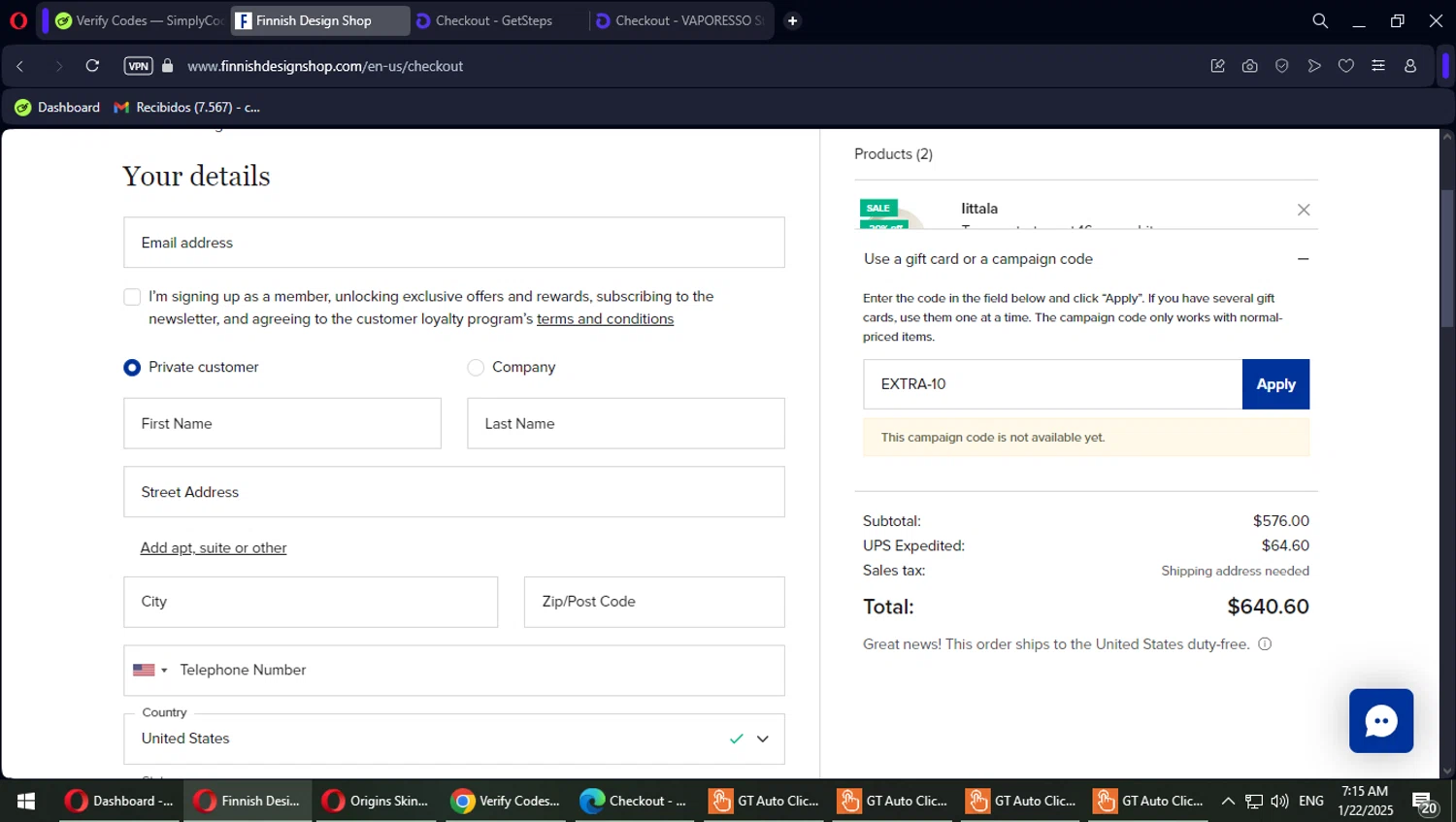The height and width of the screenshot is (822, 1456).
Task: Open the volume speaker tray icon
Action: [1279, 801]
